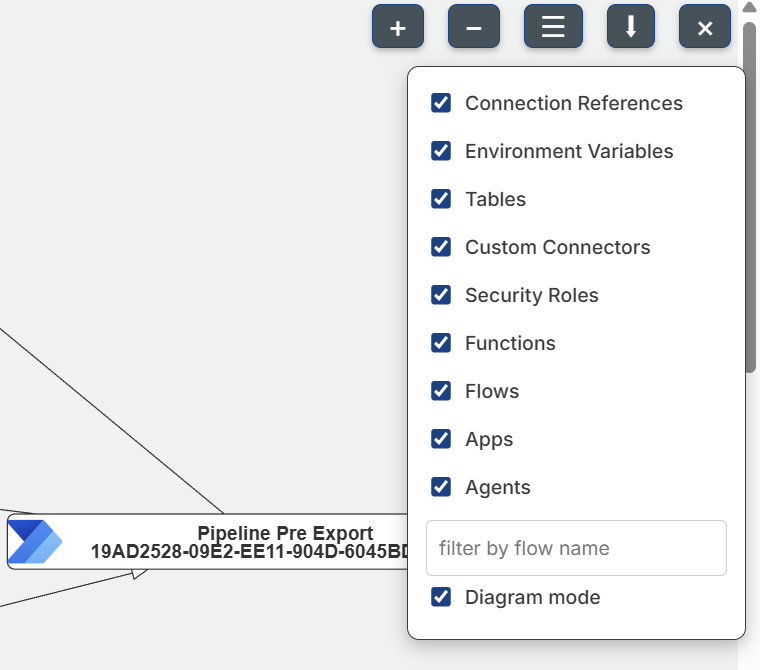Image resolution: width=760 pixels, height=670 pixels.
Task: Turn off Diagram mode checkbox
Action: click(x=441, y=597)
